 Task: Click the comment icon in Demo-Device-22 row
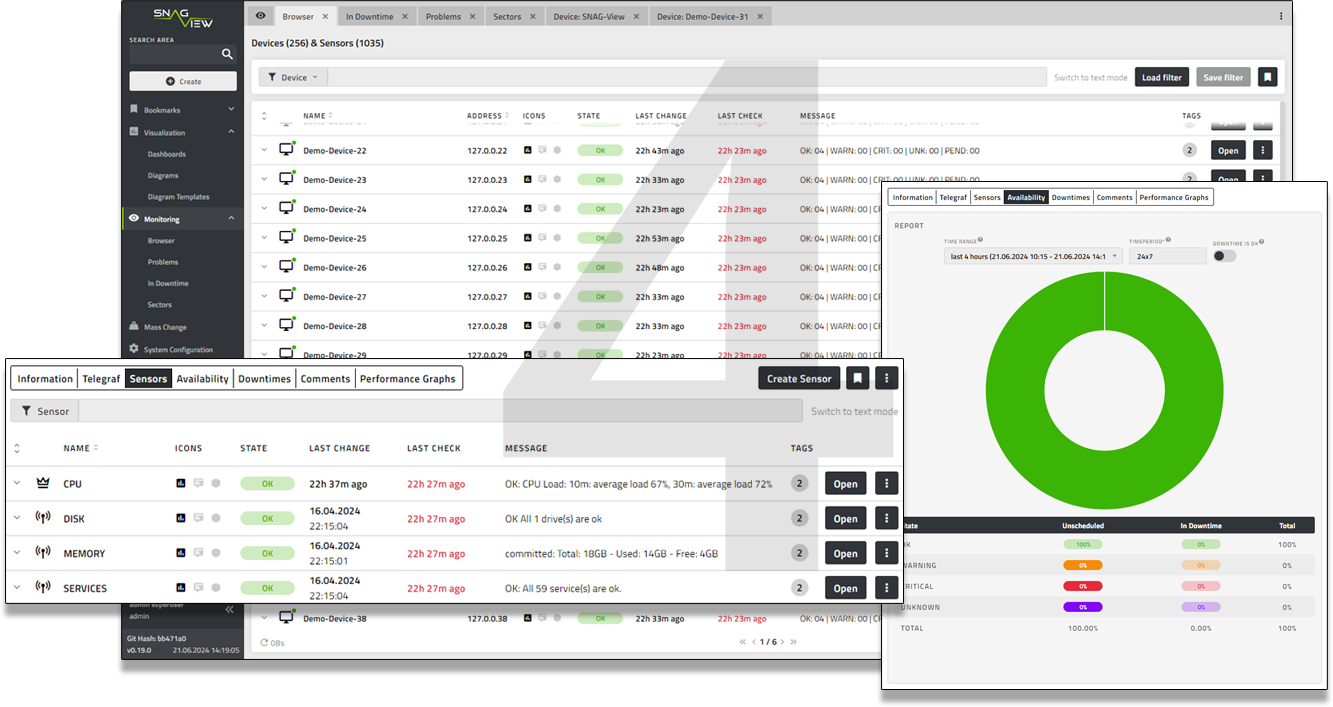(542, 151)
